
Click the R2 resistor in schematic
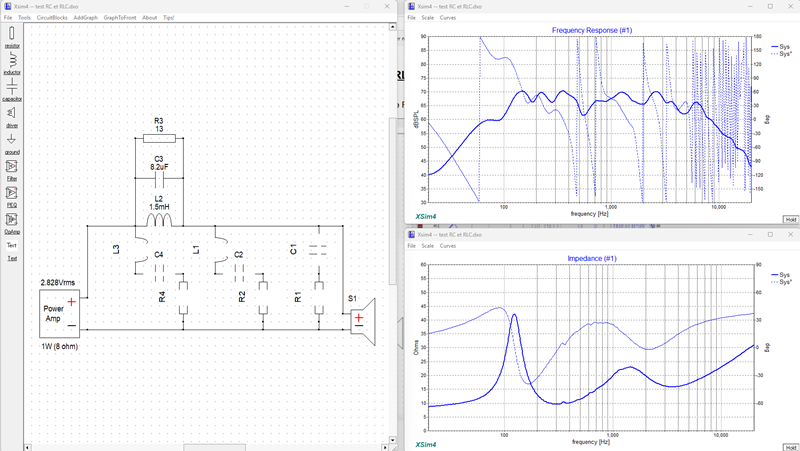tap(263, 297)
